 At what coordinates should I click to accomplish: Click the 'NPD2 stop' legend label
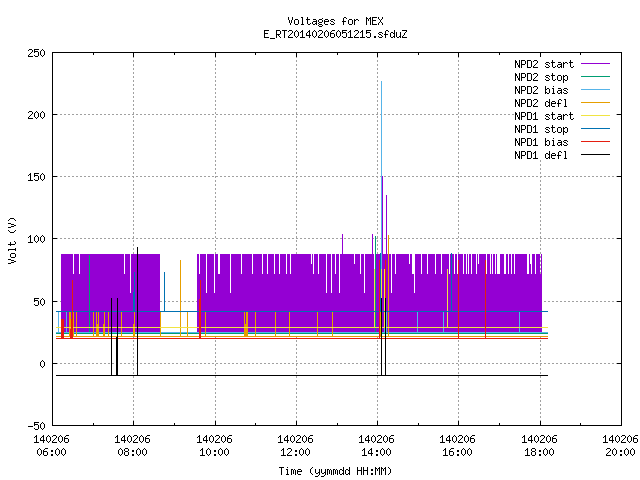tap(541, 77)
